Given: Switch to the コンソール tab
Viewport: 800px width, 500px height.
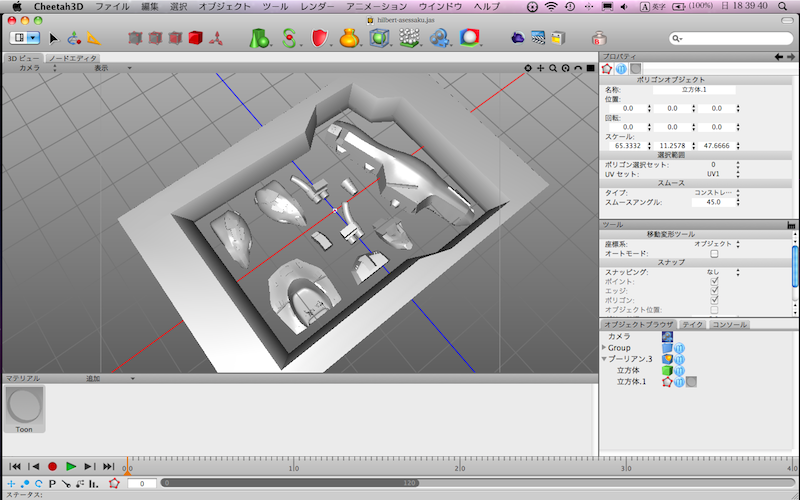Looking at the screenshot, I should [729, 325].
